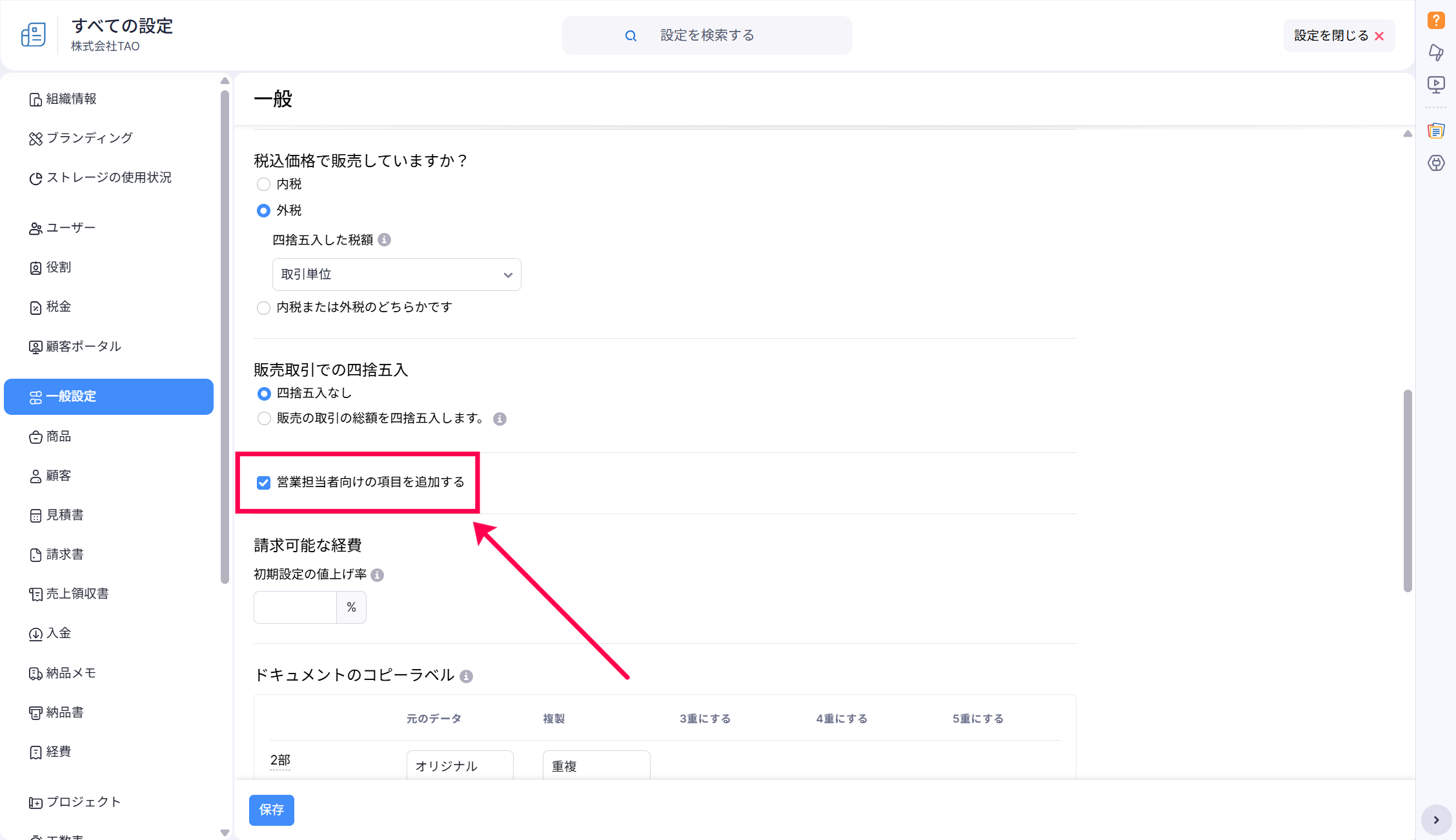Click the support headset icon in the right bar

[x=1436, y=163]
